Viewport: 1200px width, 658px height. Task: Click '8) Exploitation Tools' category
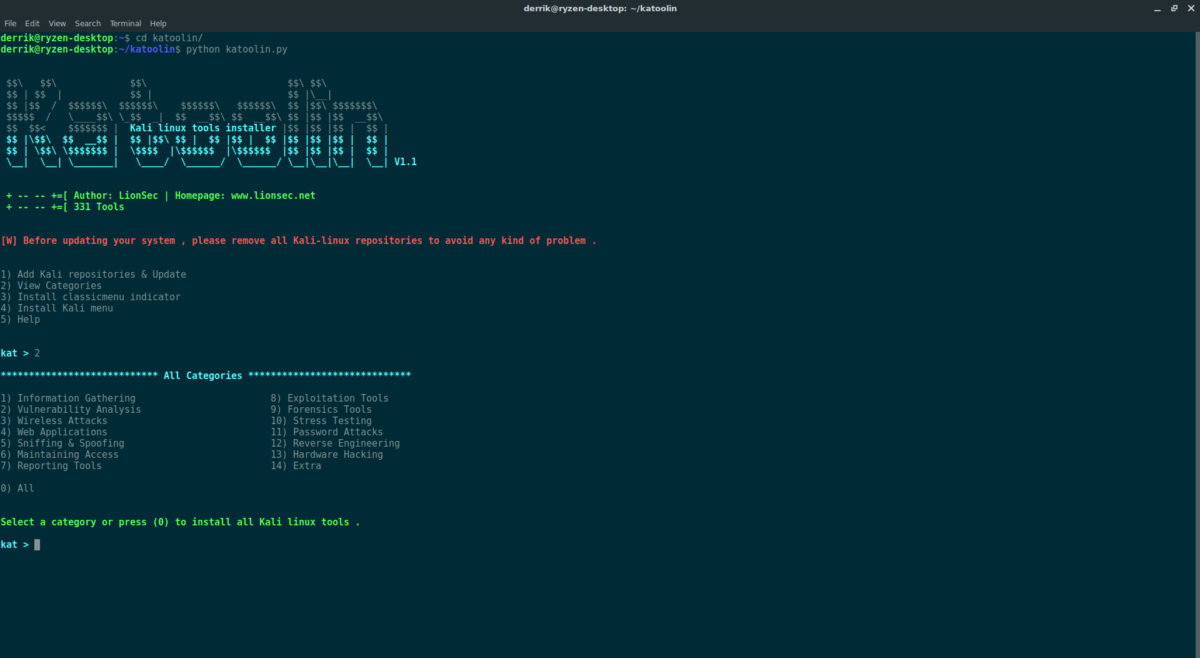(330, 398)
